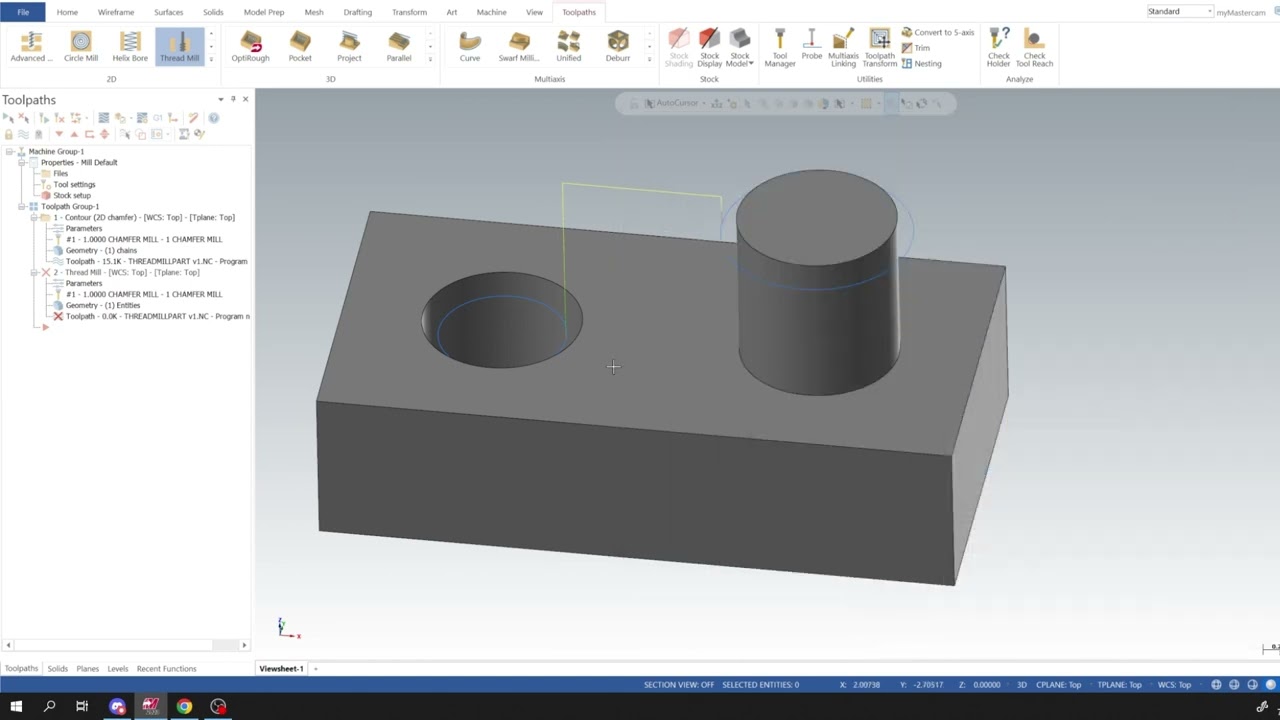Click the Probe utility
Viewport: 1280px width, 720px height.
coord(811,46)
